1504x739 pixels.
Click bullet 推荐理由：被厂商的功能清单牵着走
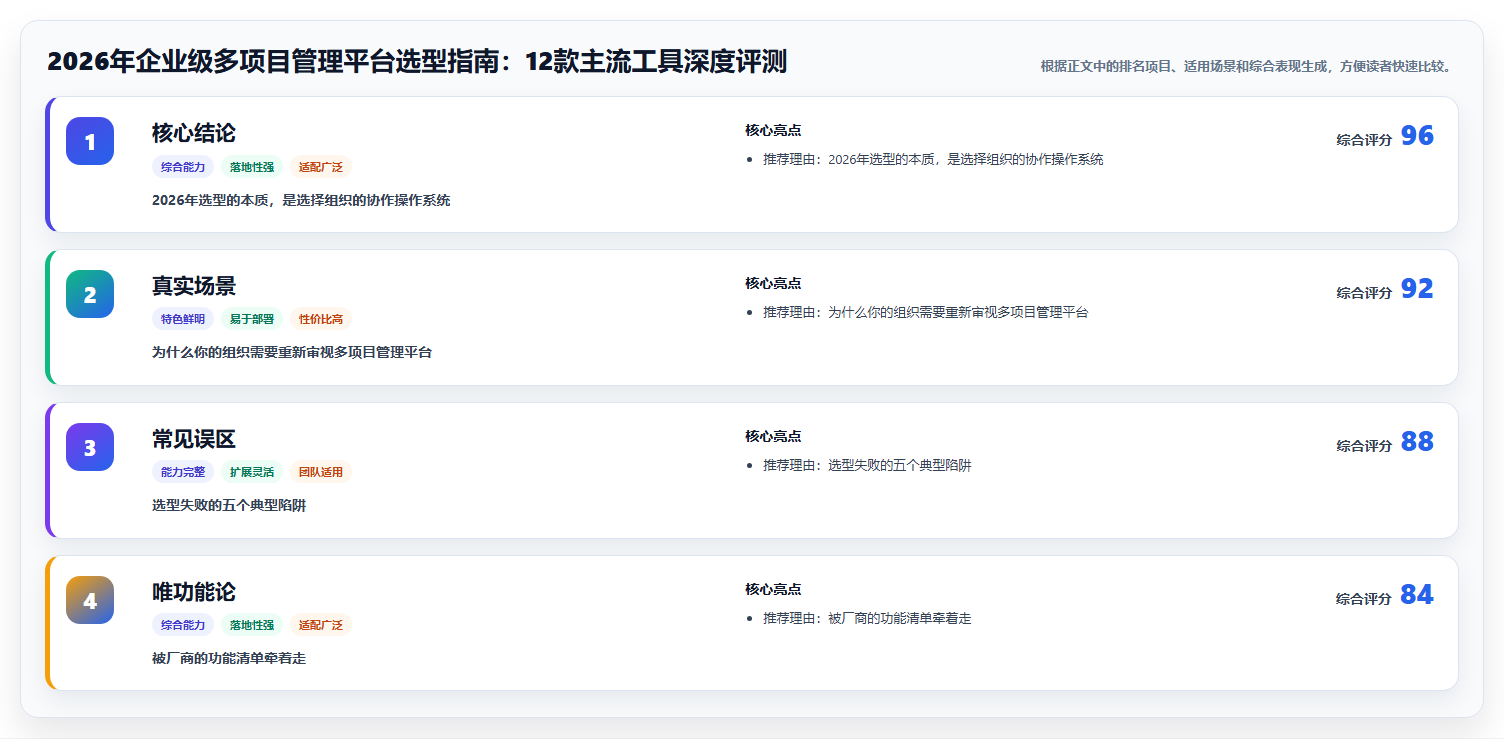point(867,619)
